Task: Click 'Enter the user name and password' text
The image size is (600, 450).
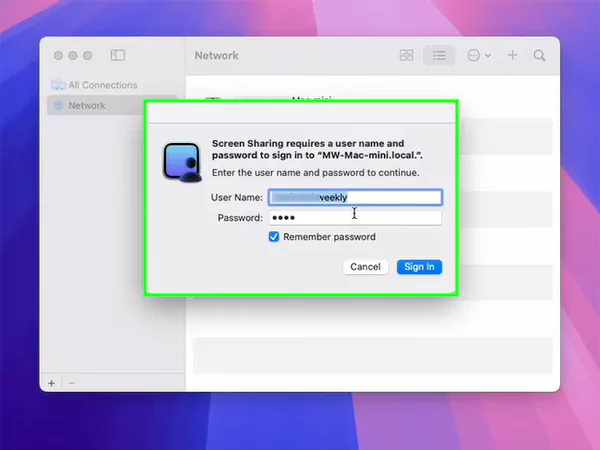Action: tap(315, 173)
